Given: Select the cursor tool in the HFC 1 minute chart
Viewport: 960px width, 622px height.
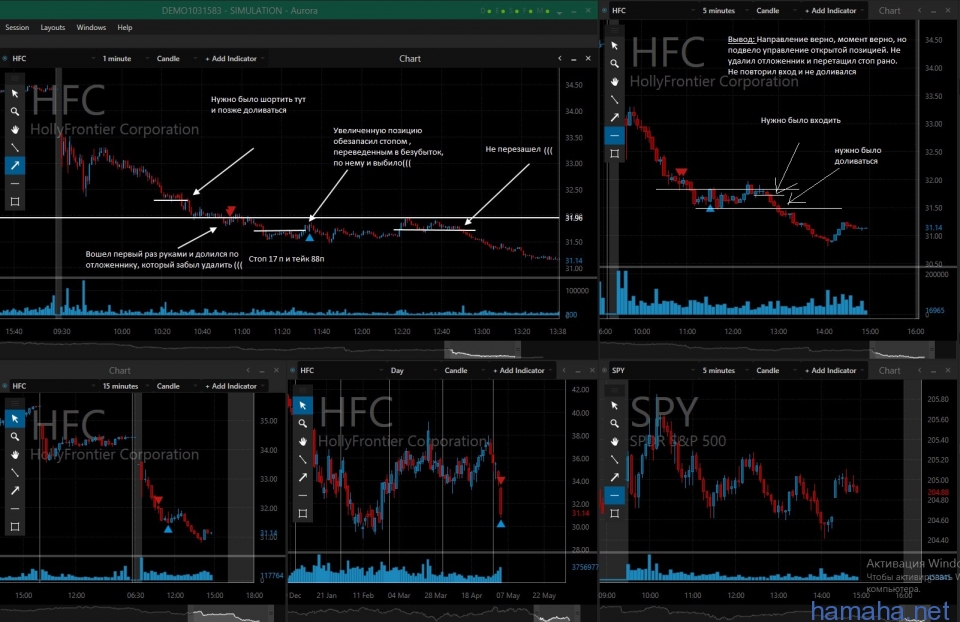Looking at the screenshot, I should pyautogui.click(x=15, y=94).
